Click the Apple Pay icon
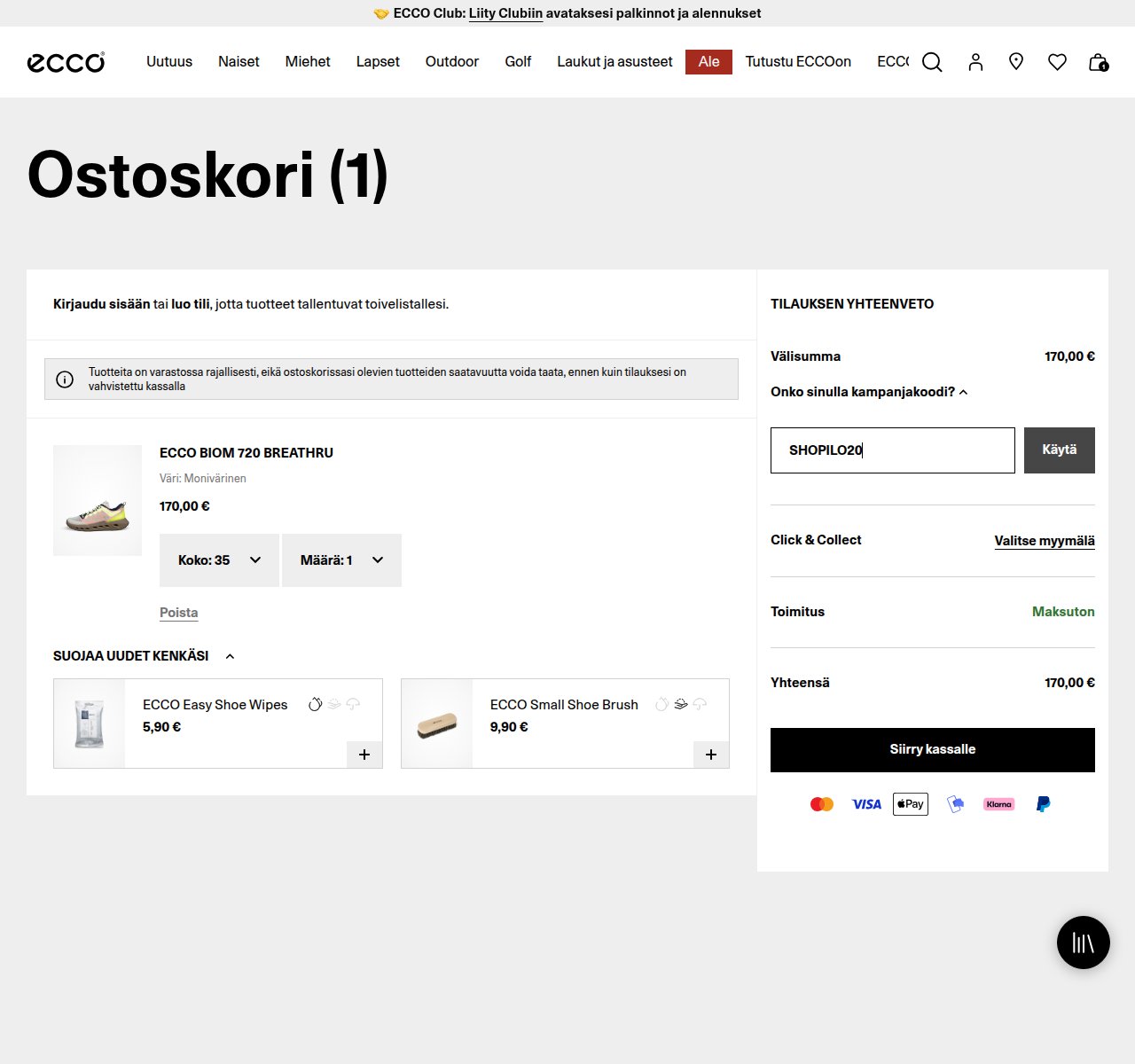This screenshot has width=1135, height=1064. [911, 804]
